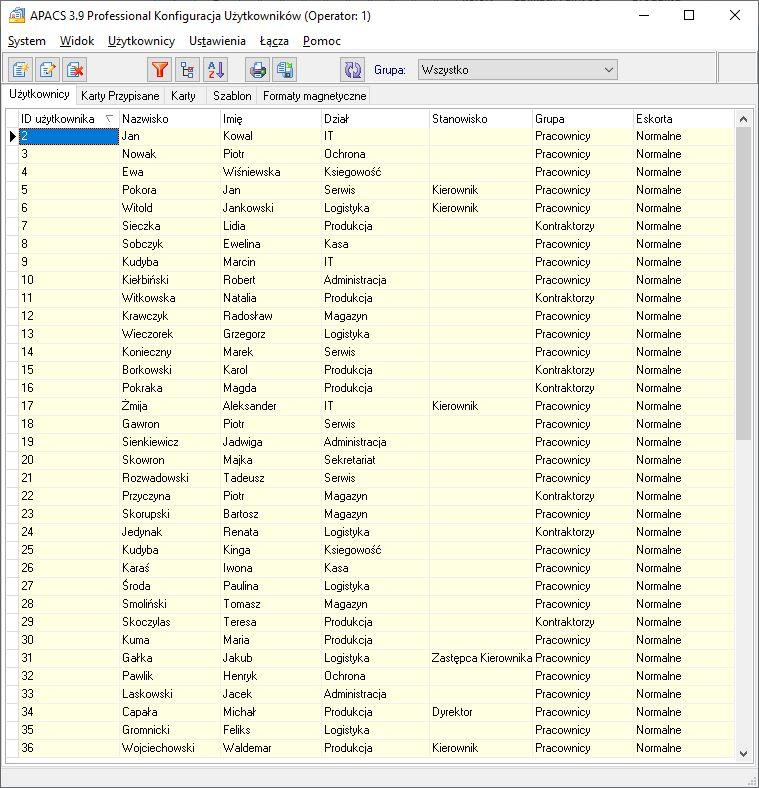759x788 pixels.
Task: Select the surname Karaś
Action: click(136, 568)
